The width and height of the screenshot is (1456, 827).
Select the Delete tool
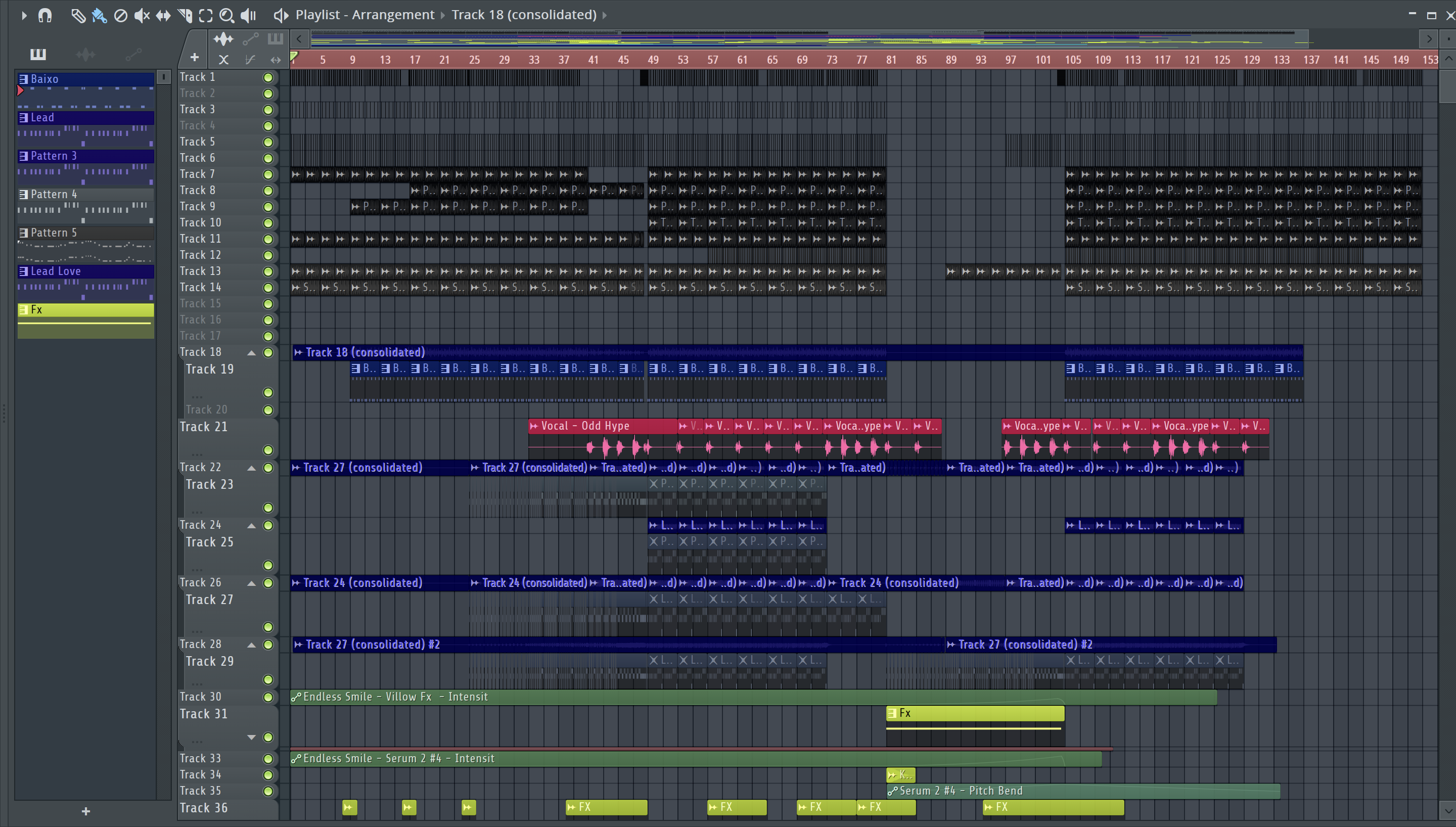coord(120,15)
